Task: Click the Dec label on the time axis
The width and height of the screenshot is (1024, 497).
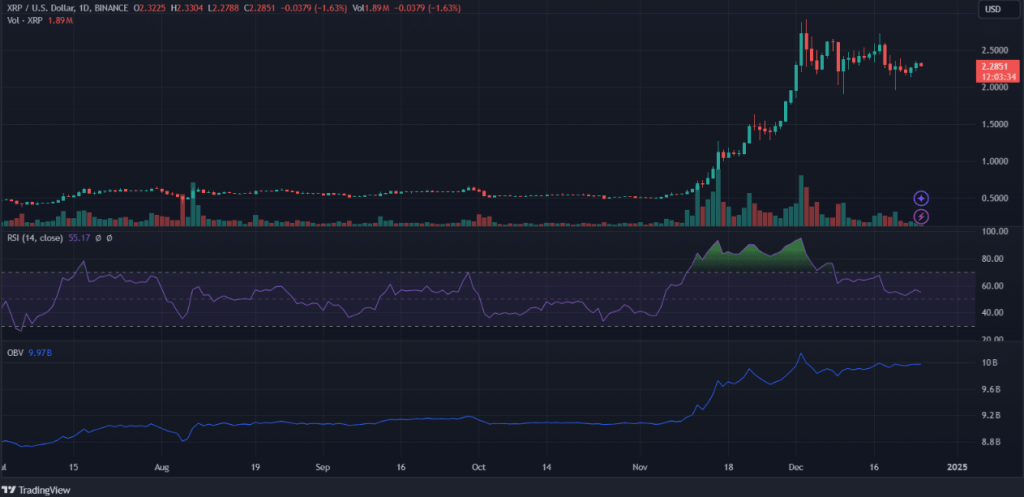Action: click(796, 468)
